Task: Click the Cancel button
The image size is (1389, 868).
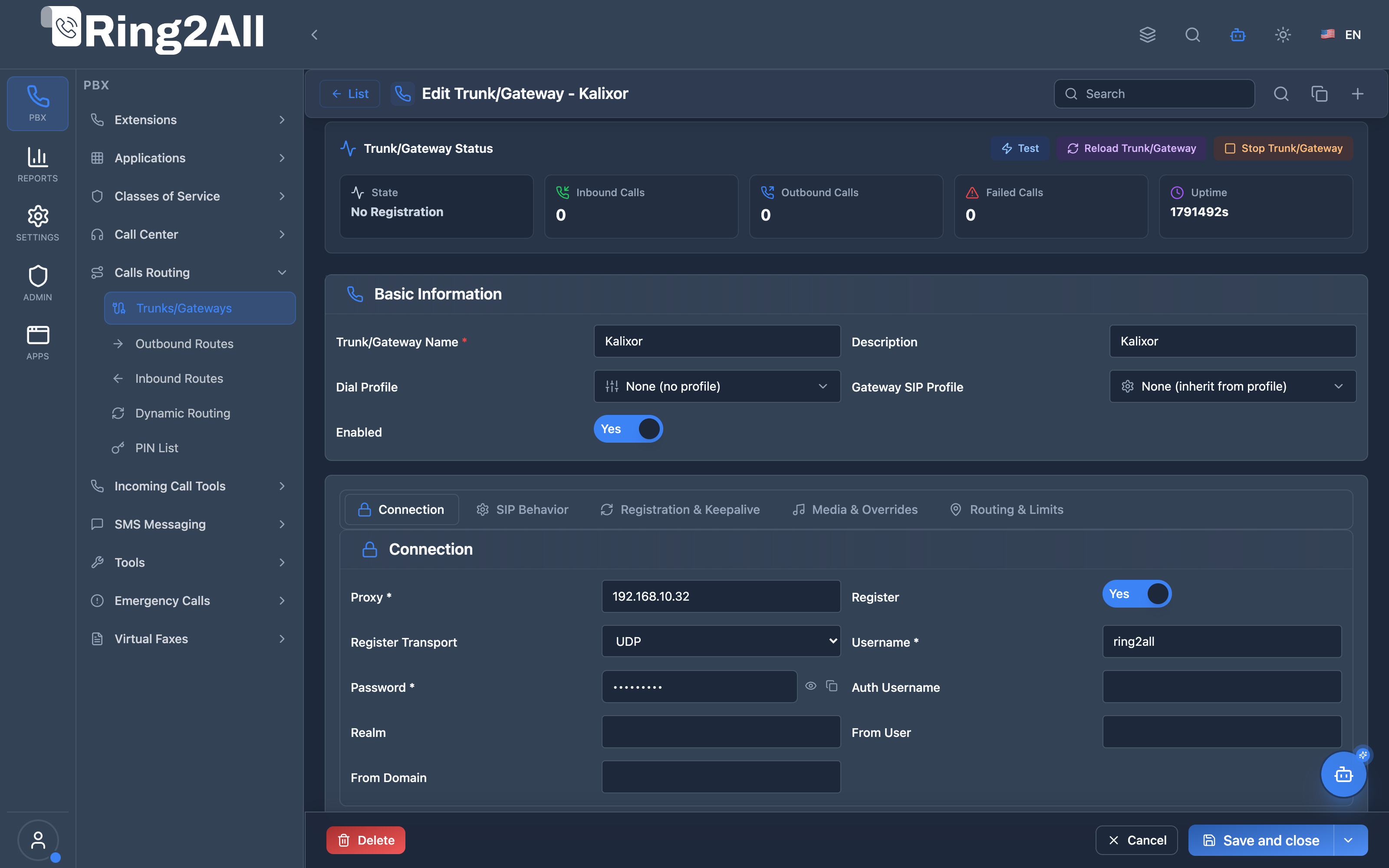Action: (x=1136, y=841)
